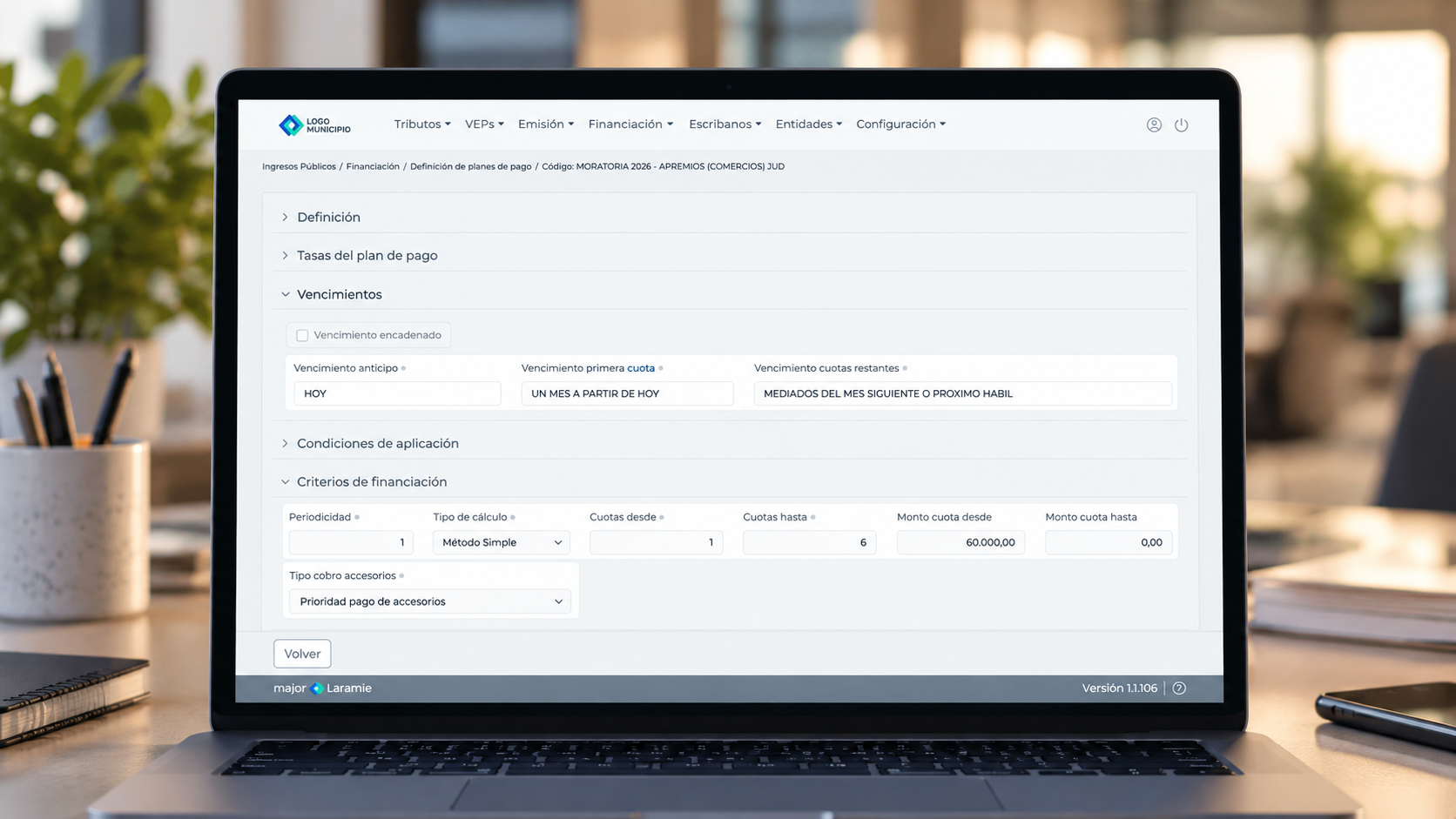Open Definición de planes de pago breadcrumb
The height and width of the screenshot is (819, 1456).
(470, 166)
